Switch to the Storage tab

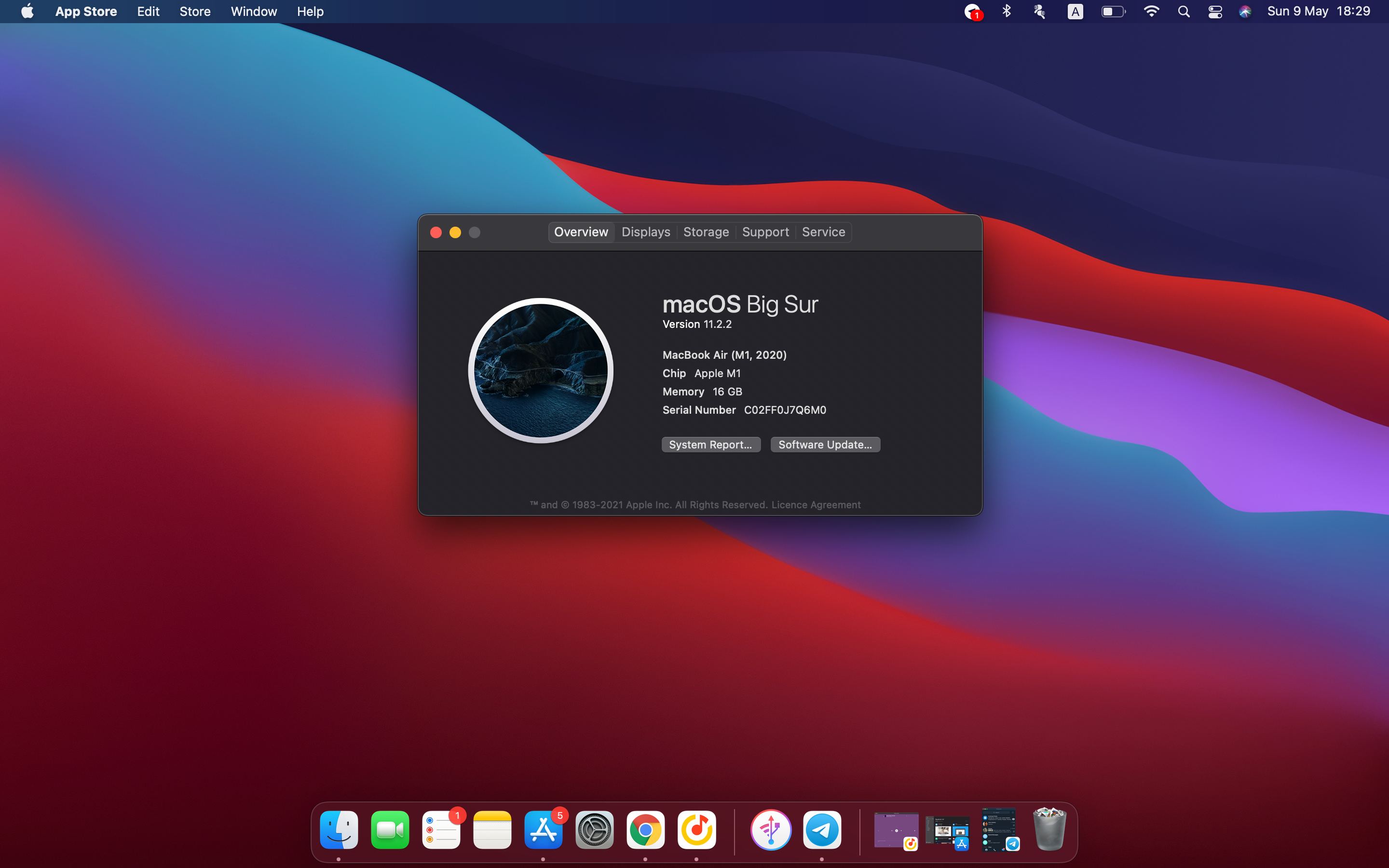click(x=706, y=232)
